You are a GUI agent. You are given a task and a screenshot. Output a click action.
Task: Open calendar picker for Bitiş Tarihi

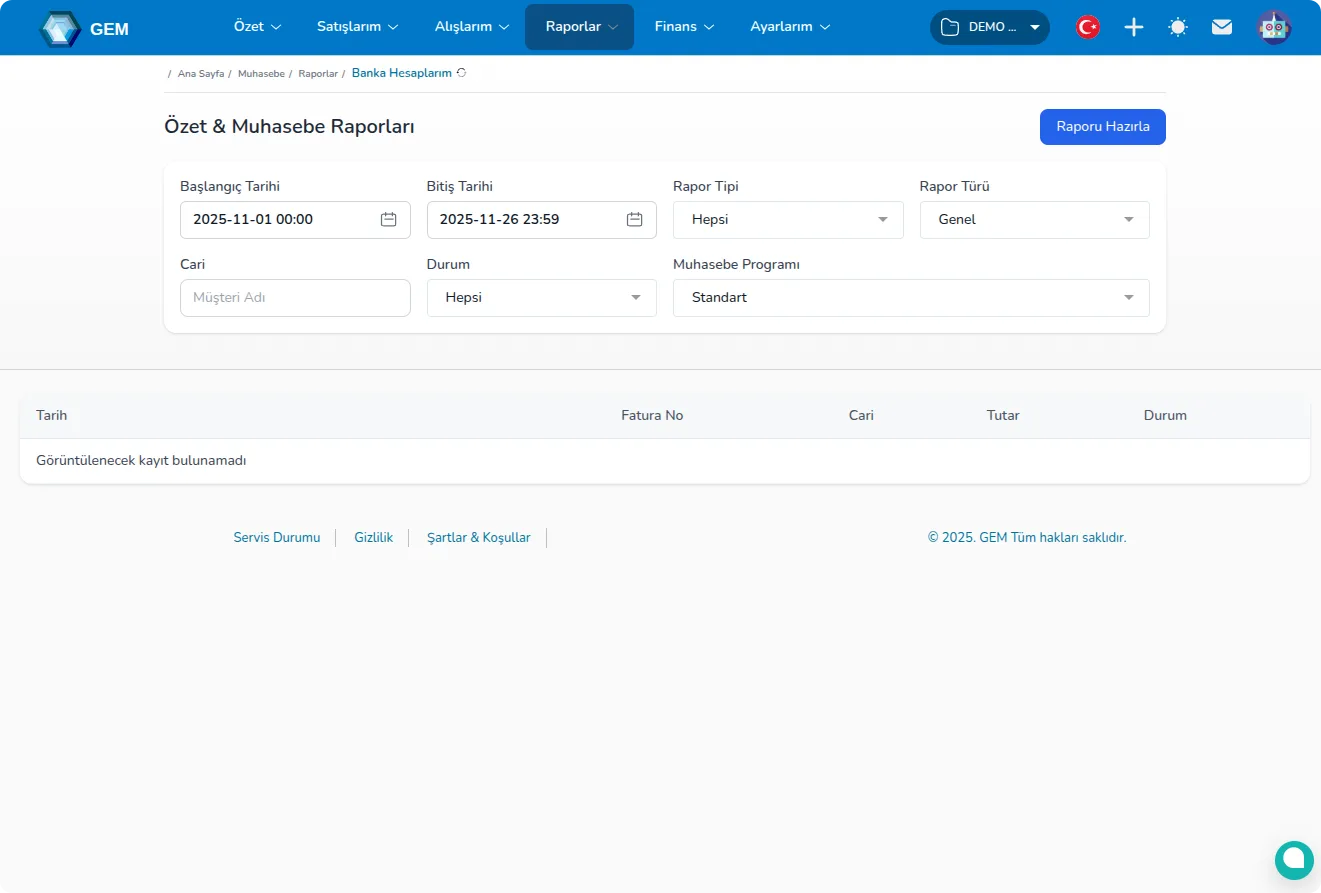pos(635,220)
